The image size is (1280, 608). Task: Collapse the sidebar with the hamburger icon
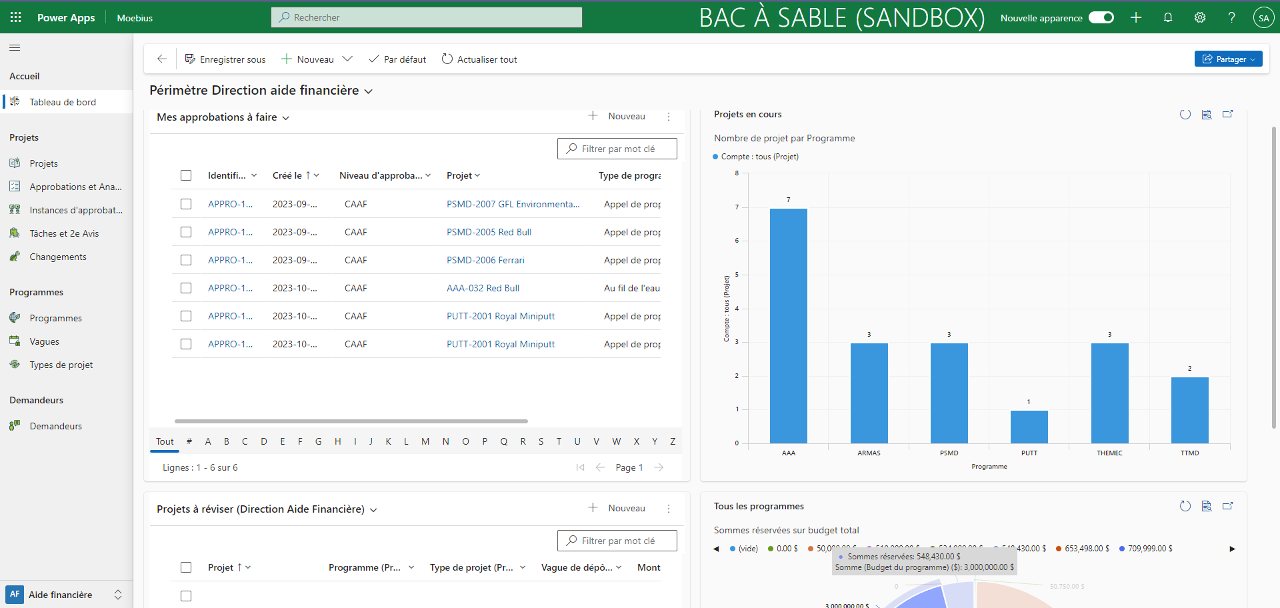coord(15,48)
